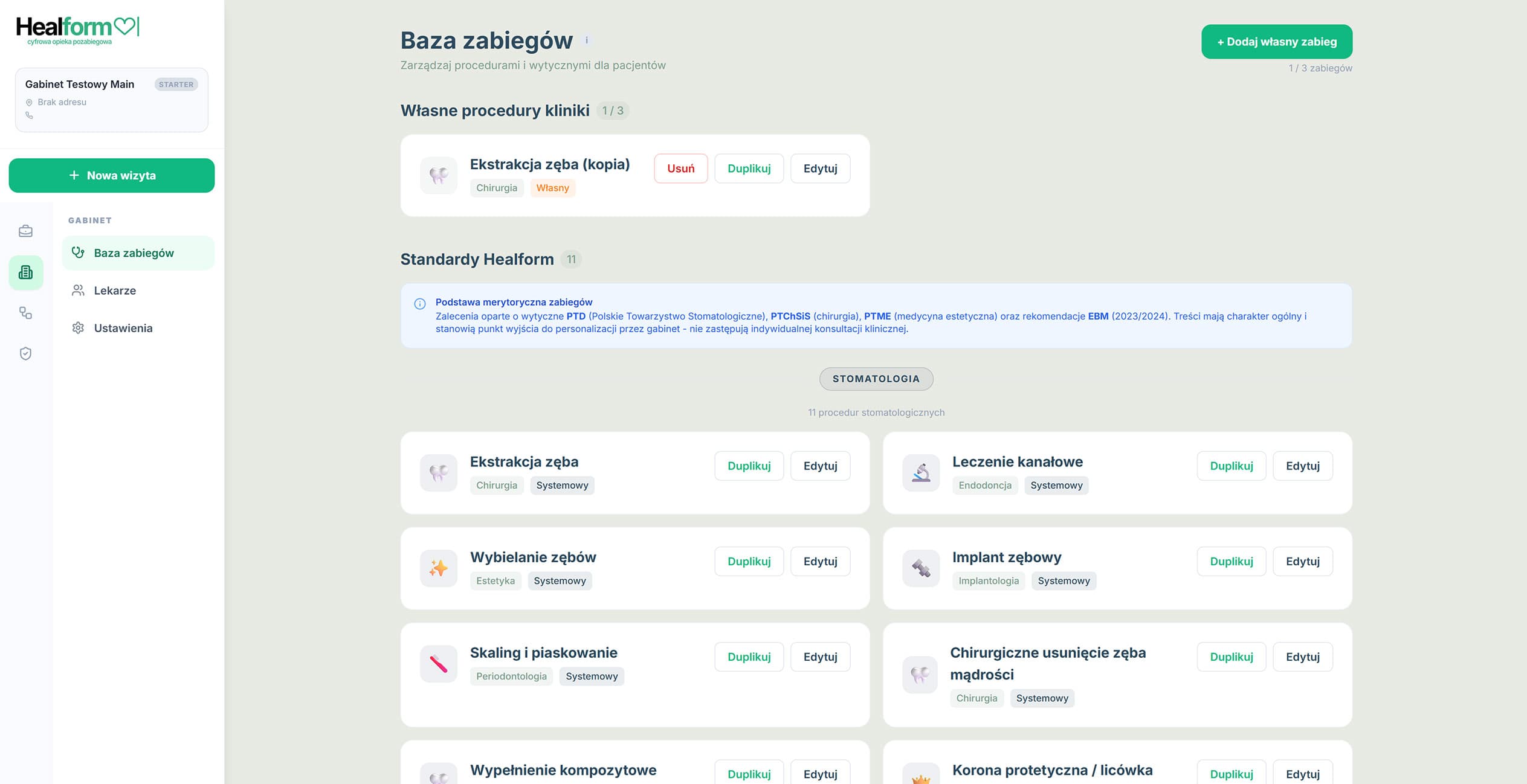Click the sparkles icon for Wybielanie zębów
1527x784 pixels.
pyautogui.click(x=439, y=568)
